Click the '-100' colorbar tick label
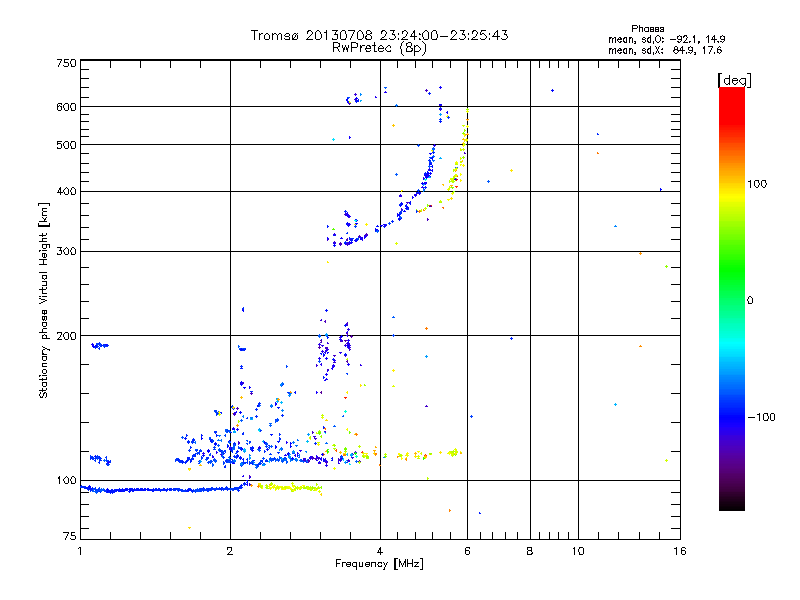Image resolution: width=800 pixels, height=600 pixels. [x=761, y=417]
